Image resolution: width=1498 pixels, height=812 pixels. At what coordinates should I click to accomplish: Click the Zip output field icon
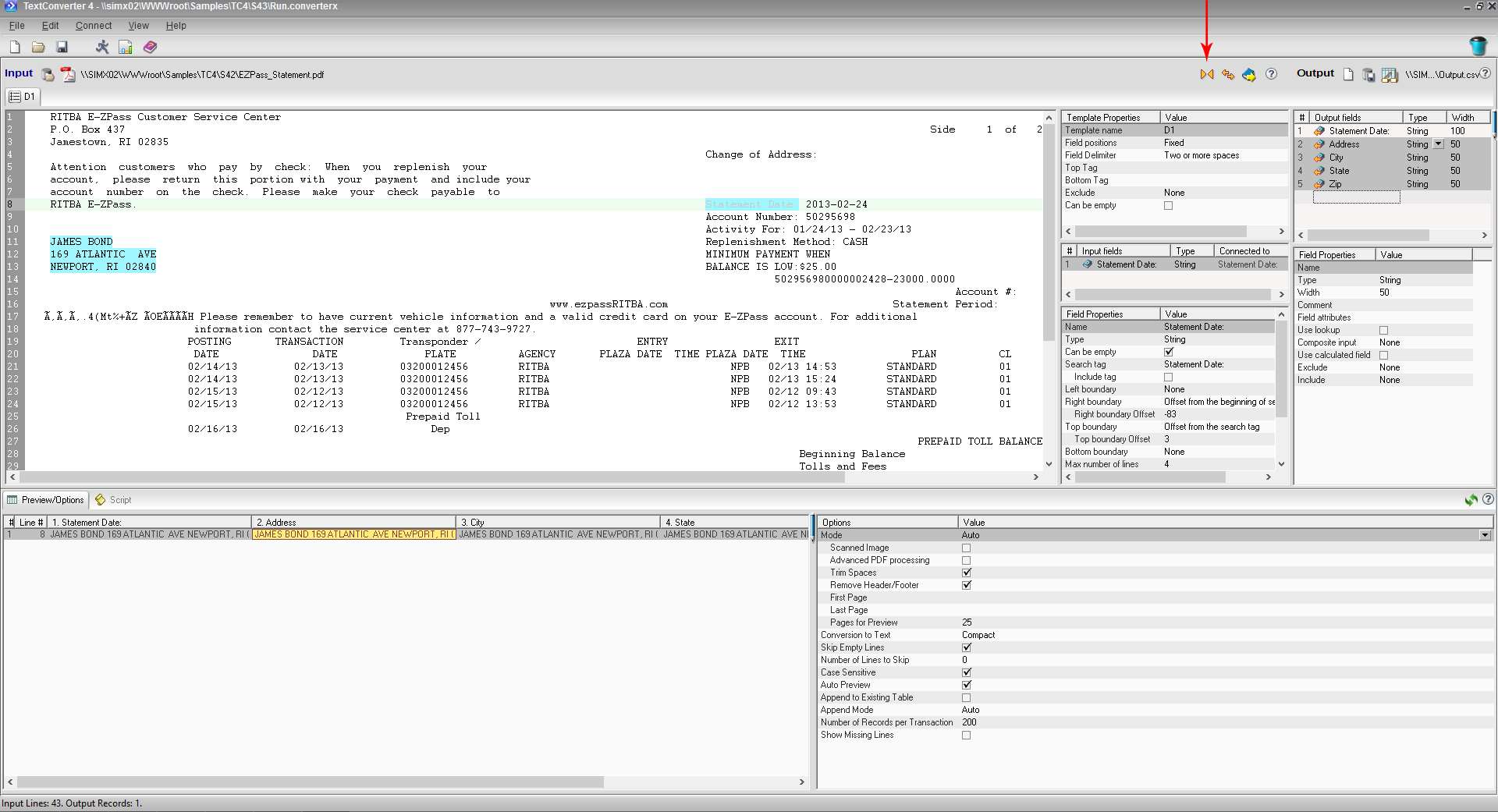pyautogui.click(x=1319, y=184)
